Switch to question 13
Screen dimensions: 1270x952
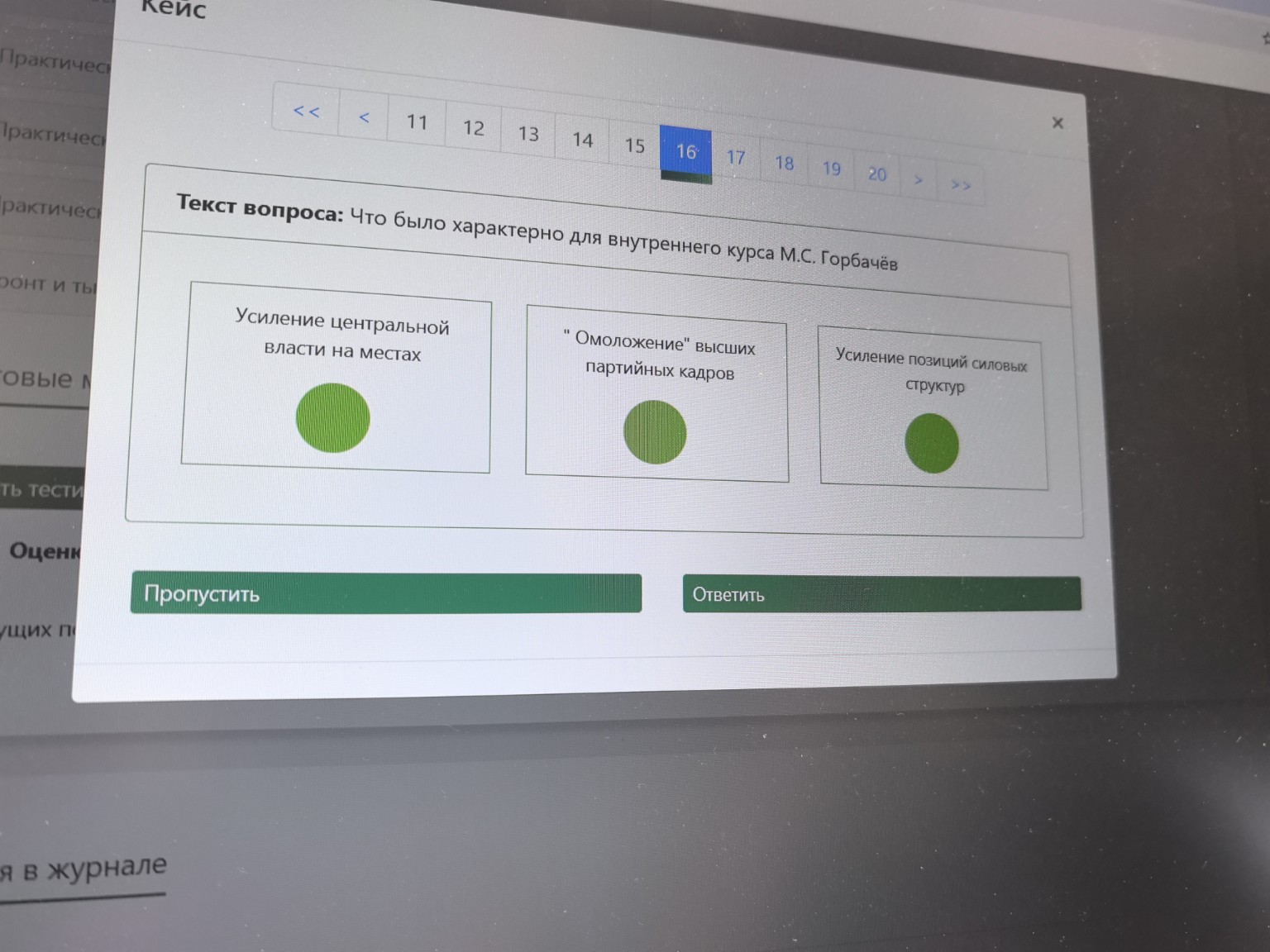tap(528, 134)
